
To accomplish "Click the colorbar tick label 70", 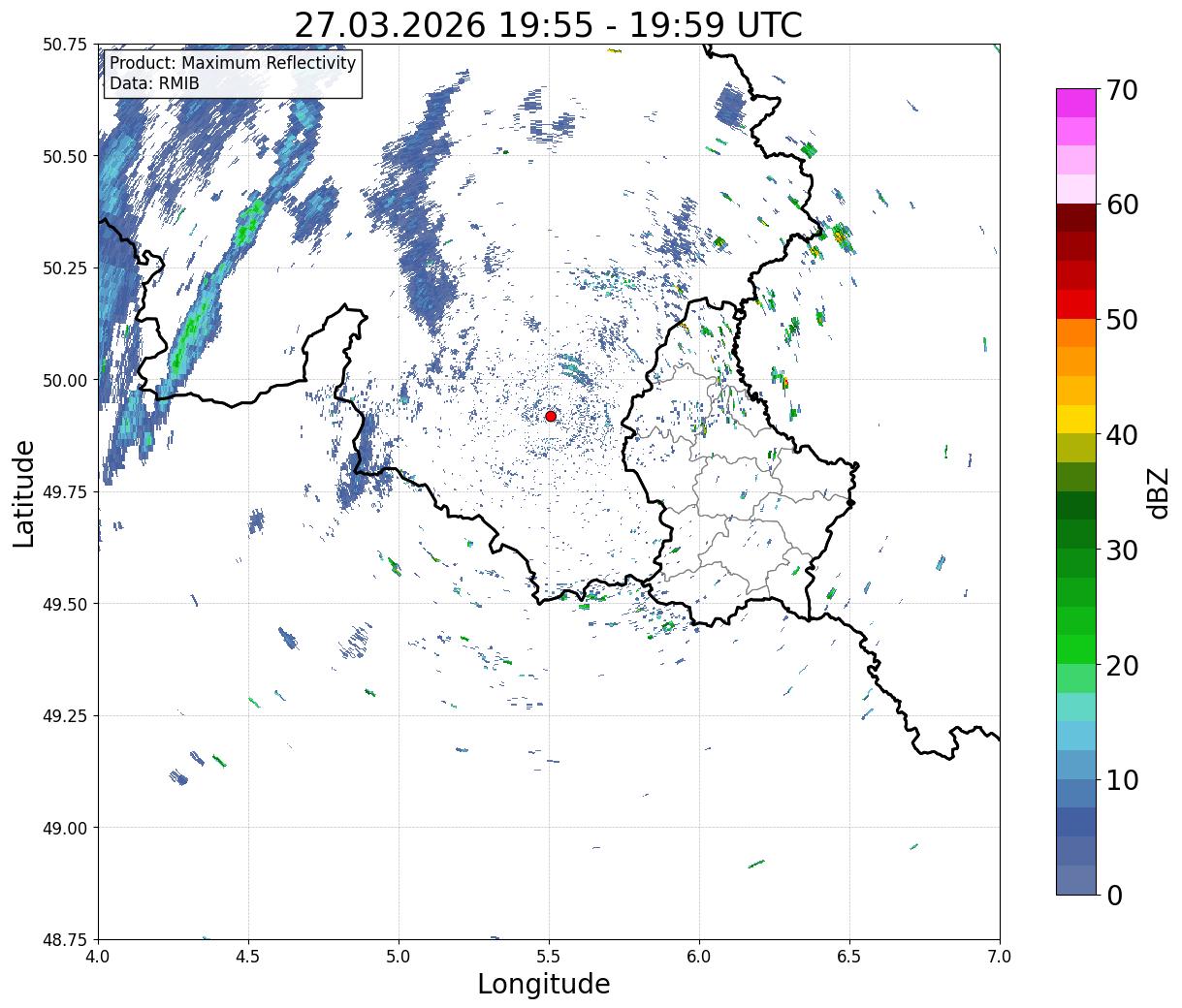I will click(x=1123, y=90).
